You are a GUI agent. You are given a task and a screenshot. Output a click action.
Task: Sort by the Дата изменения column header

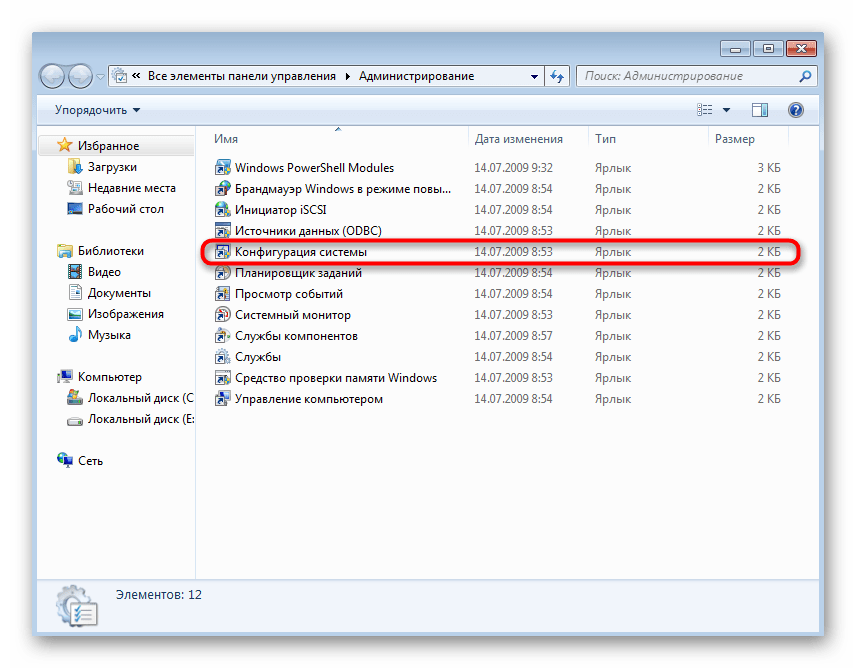(518, 139)
